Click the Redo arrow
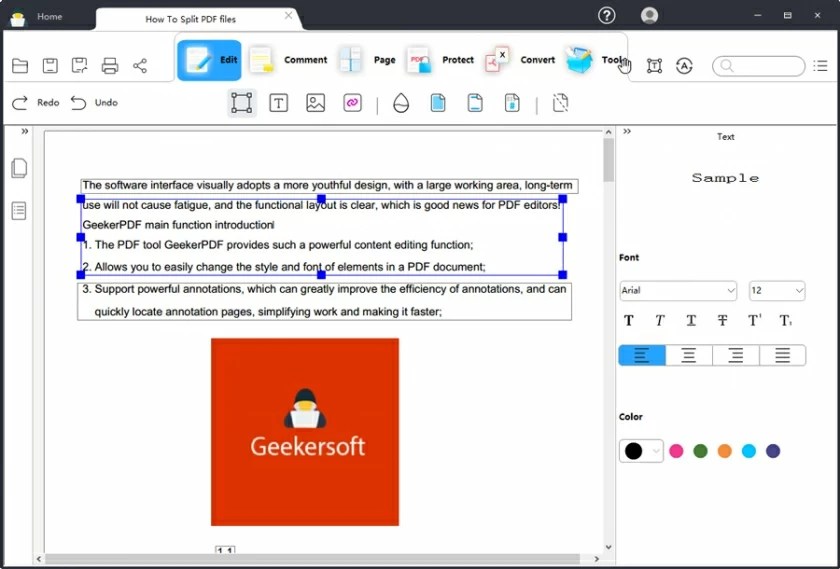The image size is (840, 569). coord(20,102)
